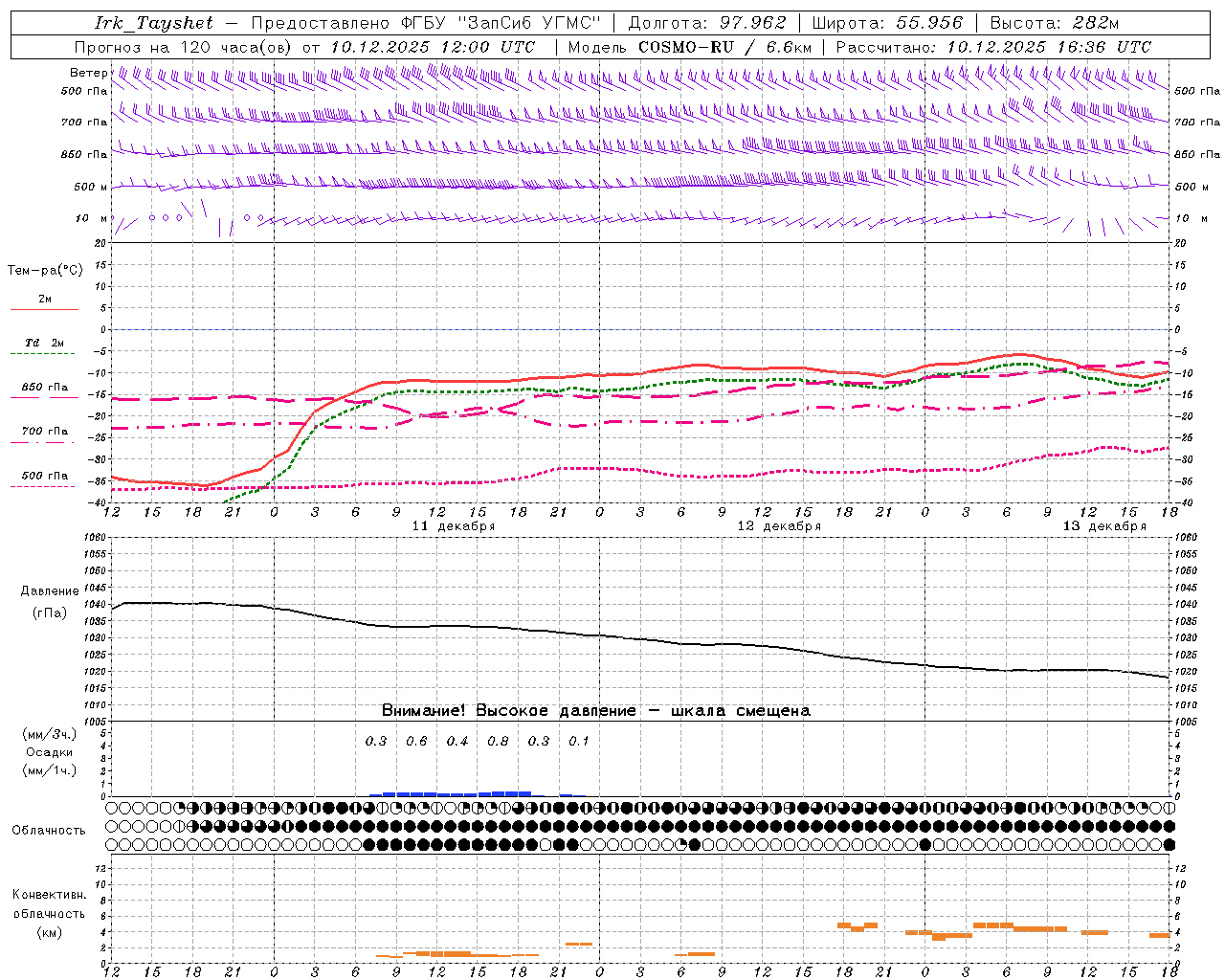
Task: Click the "Конвективн." convective cloud label
Action: tap(49, 895)
